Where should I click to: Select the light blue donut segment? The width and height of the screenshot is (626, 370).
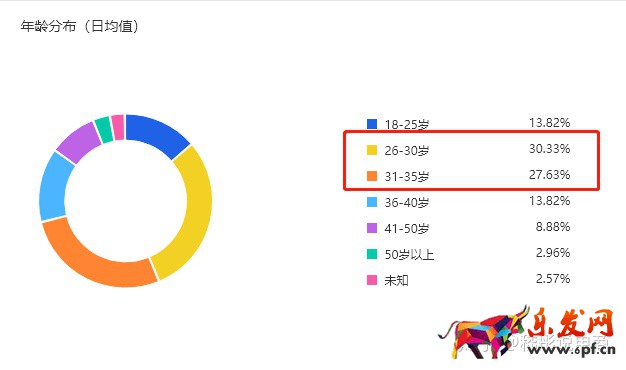(54, 188)
